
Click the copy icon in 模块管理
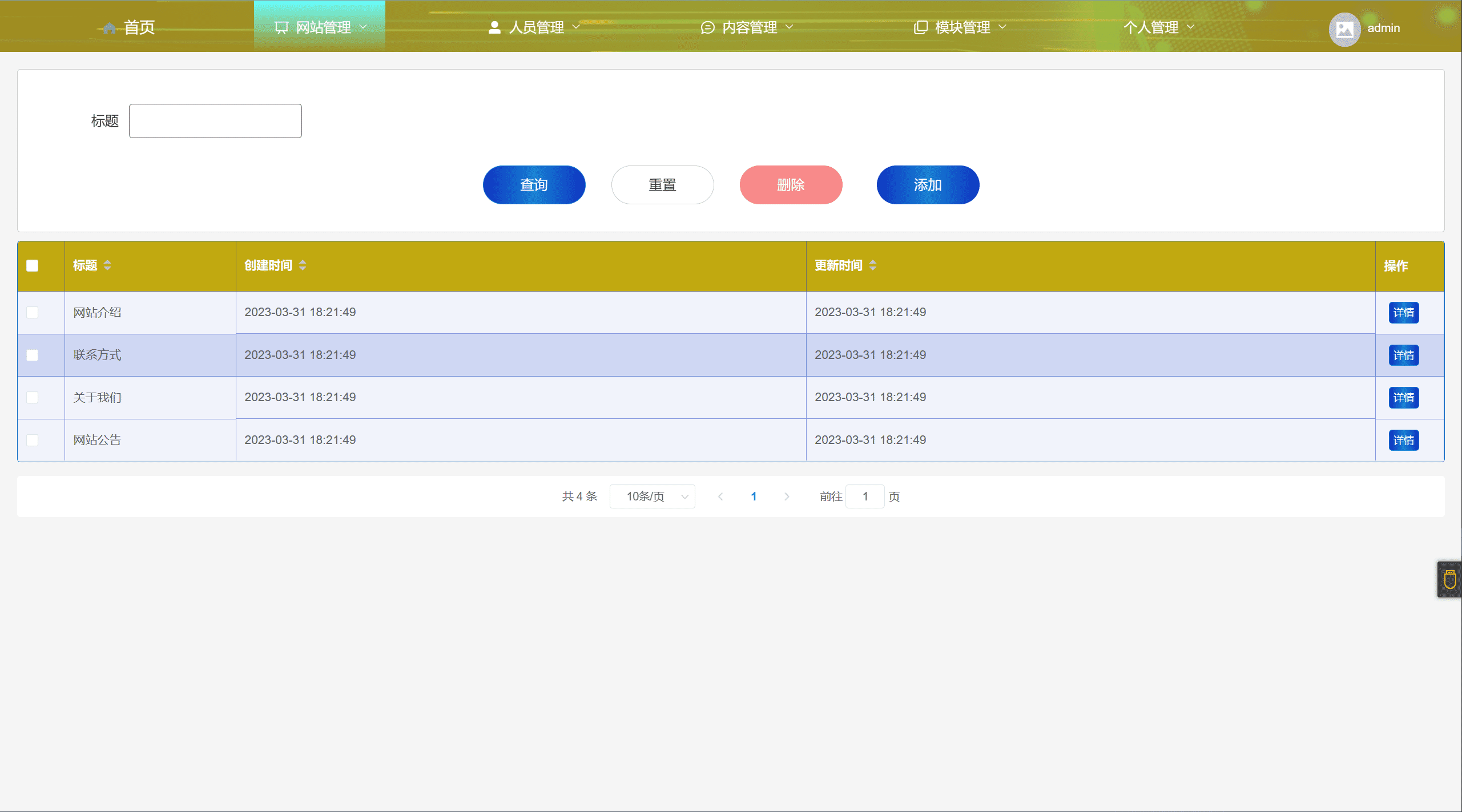click(920, 27)
